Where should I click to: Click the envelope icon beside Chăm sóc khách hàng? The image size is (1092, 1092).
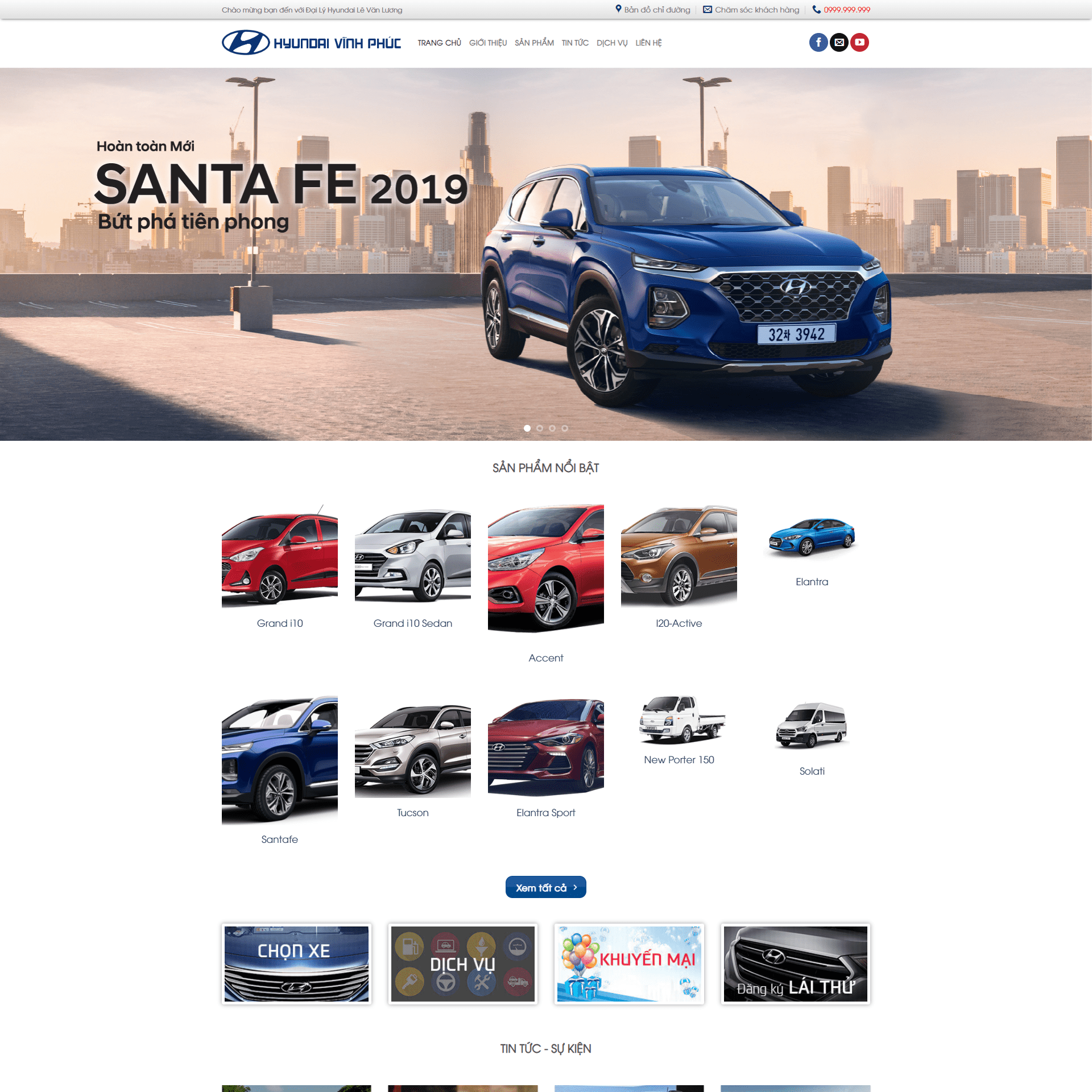point(708,10)
